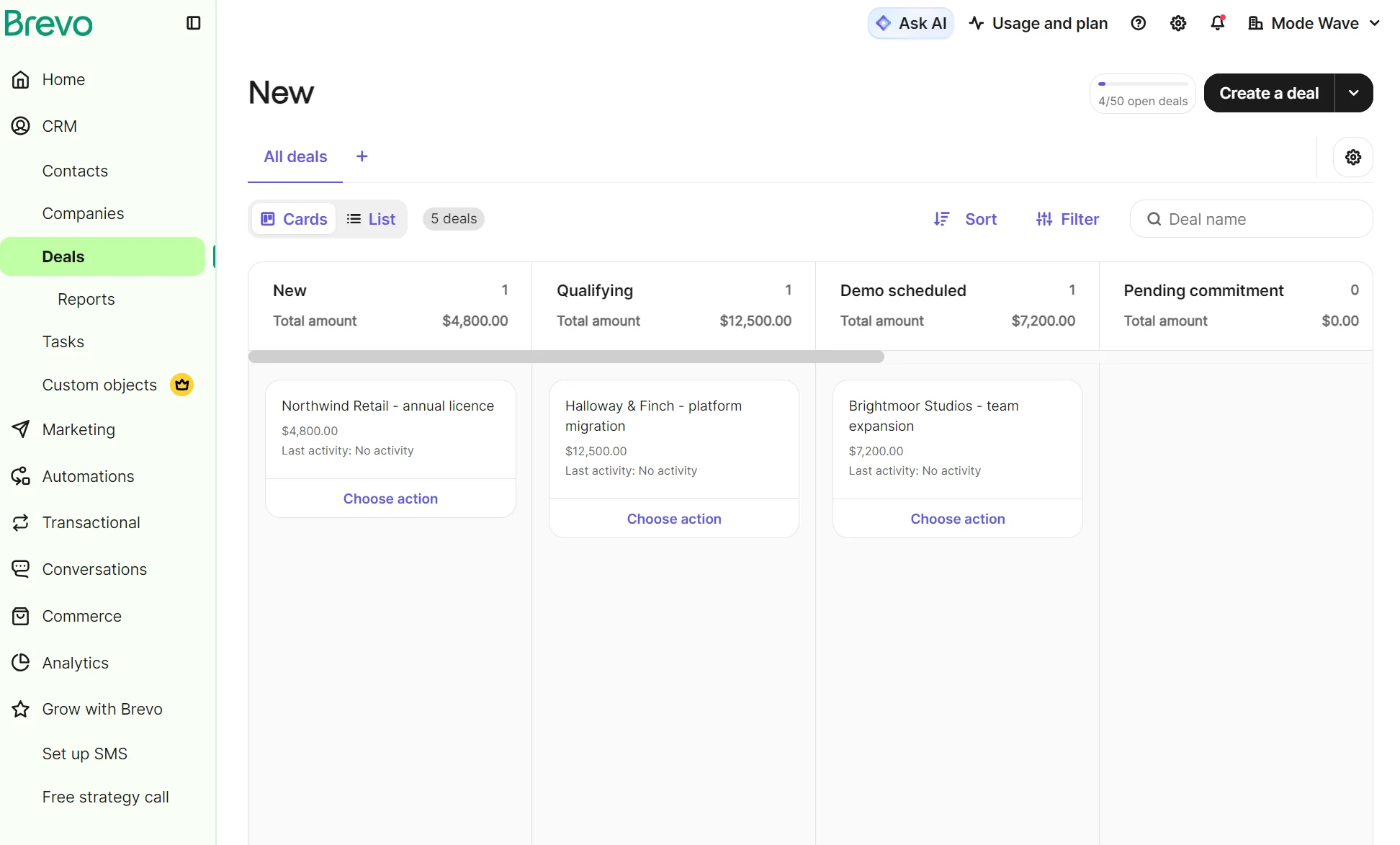Click the Sort icon

[942, 219]
